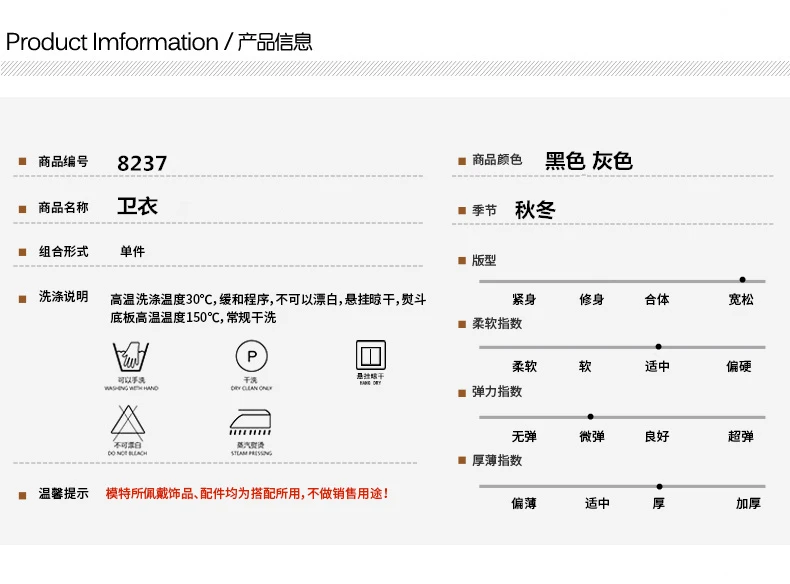Image resolution: width=790 pixels, height=584 pixels.
Task: Click the 超弹 elasticity option
Action: click(x=741, y=436)
